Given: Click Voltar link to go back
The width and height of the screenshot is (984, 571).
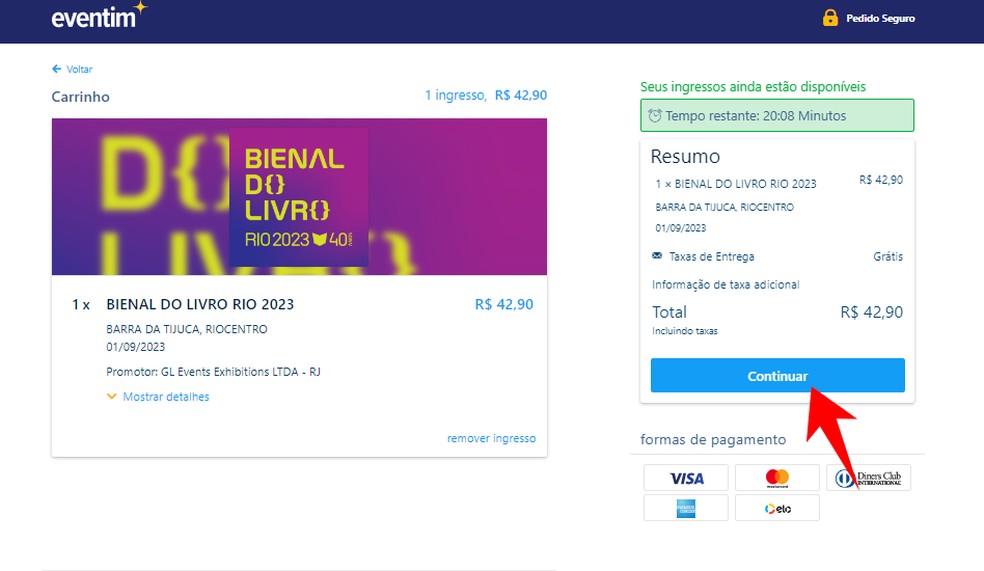Looking at the screenshot, I should 79,69.
